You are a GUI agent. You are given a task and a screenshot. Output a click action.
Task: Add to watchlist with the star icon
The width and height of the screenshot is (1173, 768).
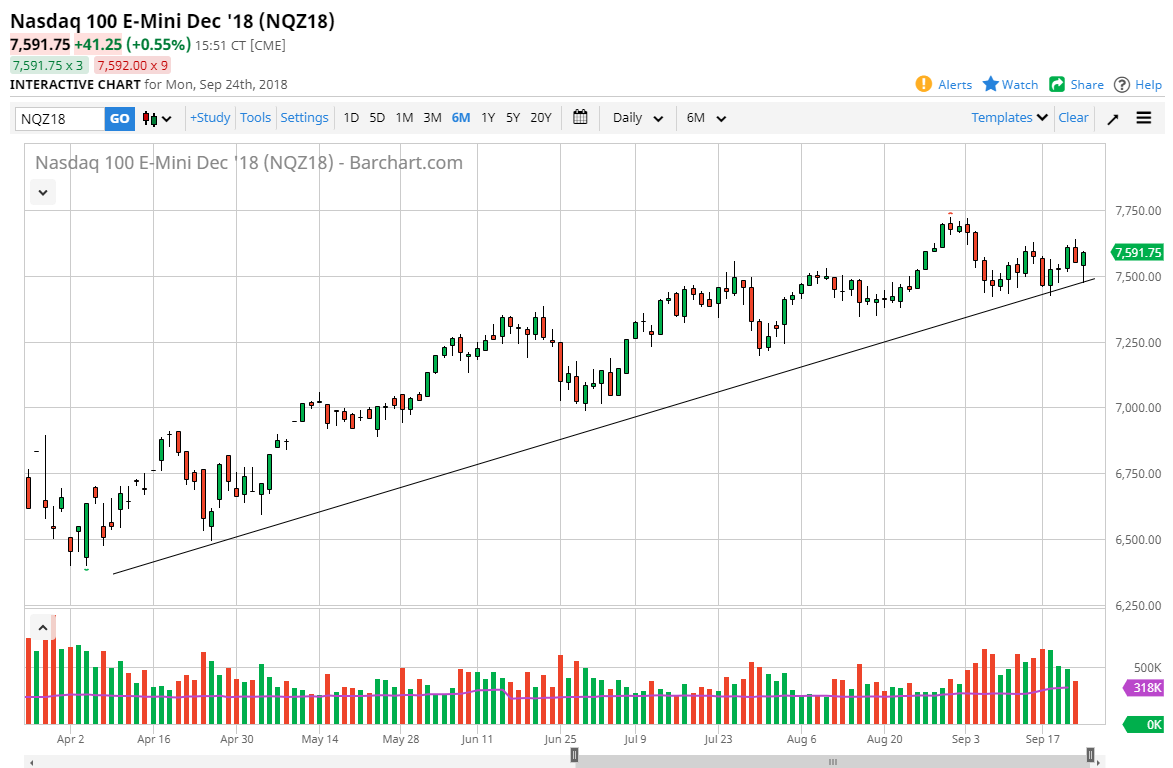pos(991,85)
